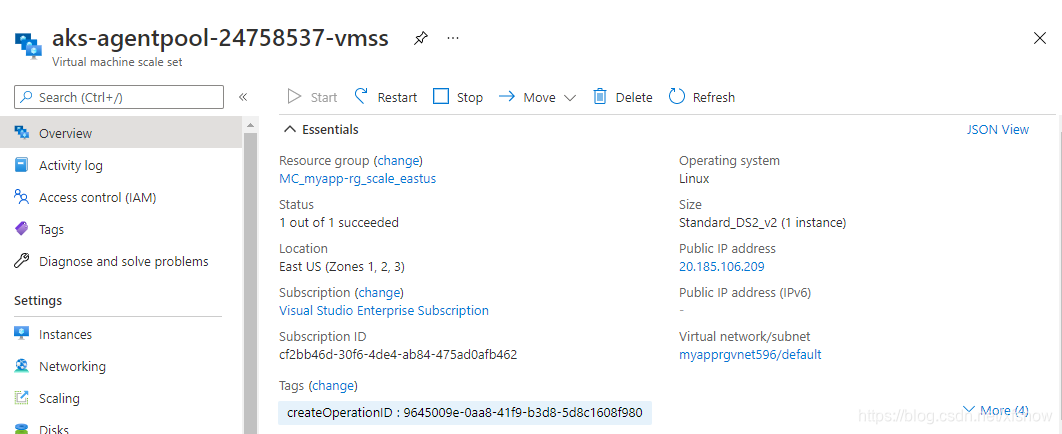Collapse the Essentials section
The height and width of the screenshot is (434, 1062).
tap(321, 129)
